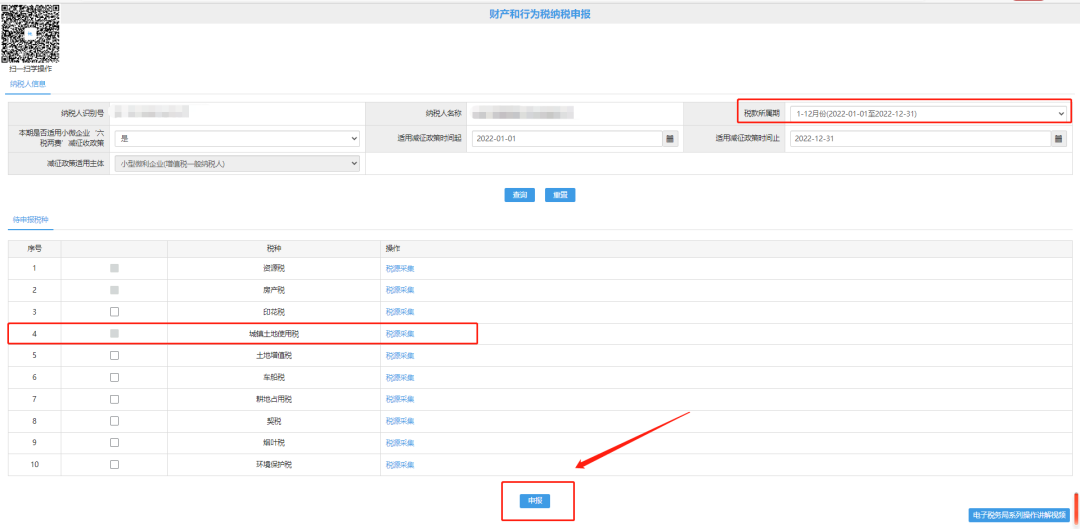Viewport: 1080px width, 529px height.
Task: Click the 2022-01-01 start date field
Action: pos(565,139)
